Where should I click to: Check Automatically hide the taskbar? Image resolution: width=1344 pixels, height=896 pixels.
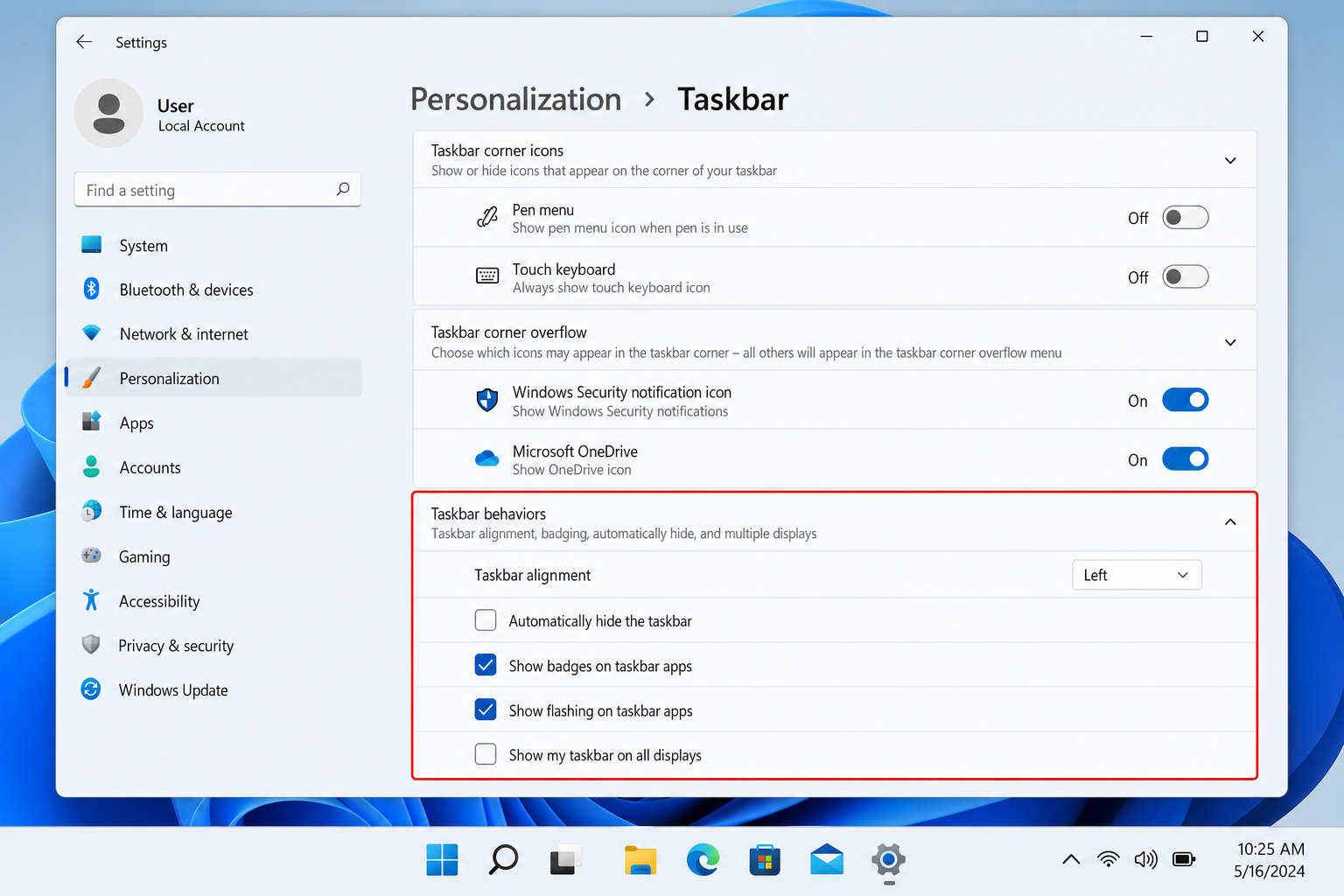[486, 620]
